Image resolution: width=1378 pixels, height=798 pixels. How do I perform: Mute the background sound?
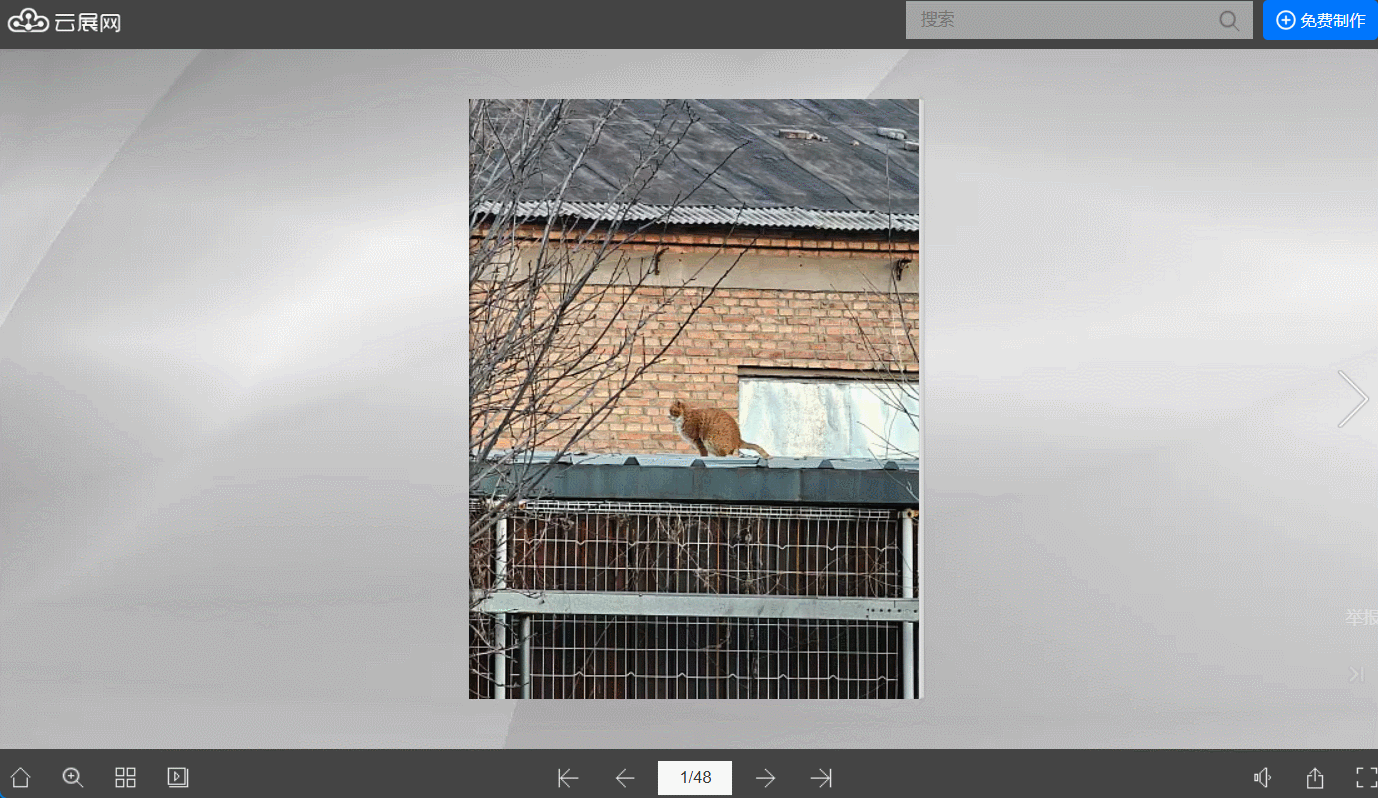pos(1263,778)
